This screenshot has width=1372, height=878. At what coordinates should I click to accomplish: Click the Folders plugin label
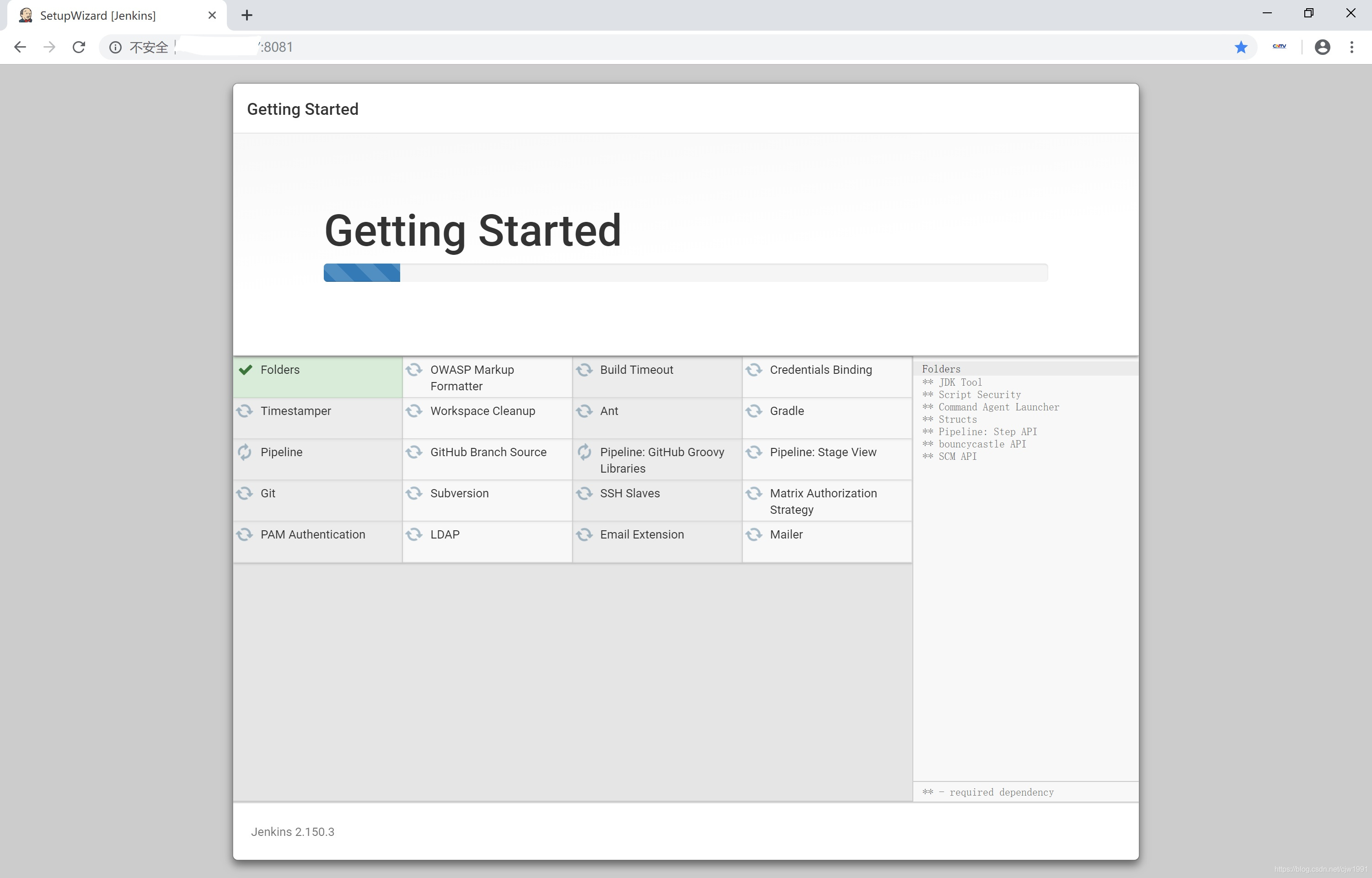[x=280, y=370]
